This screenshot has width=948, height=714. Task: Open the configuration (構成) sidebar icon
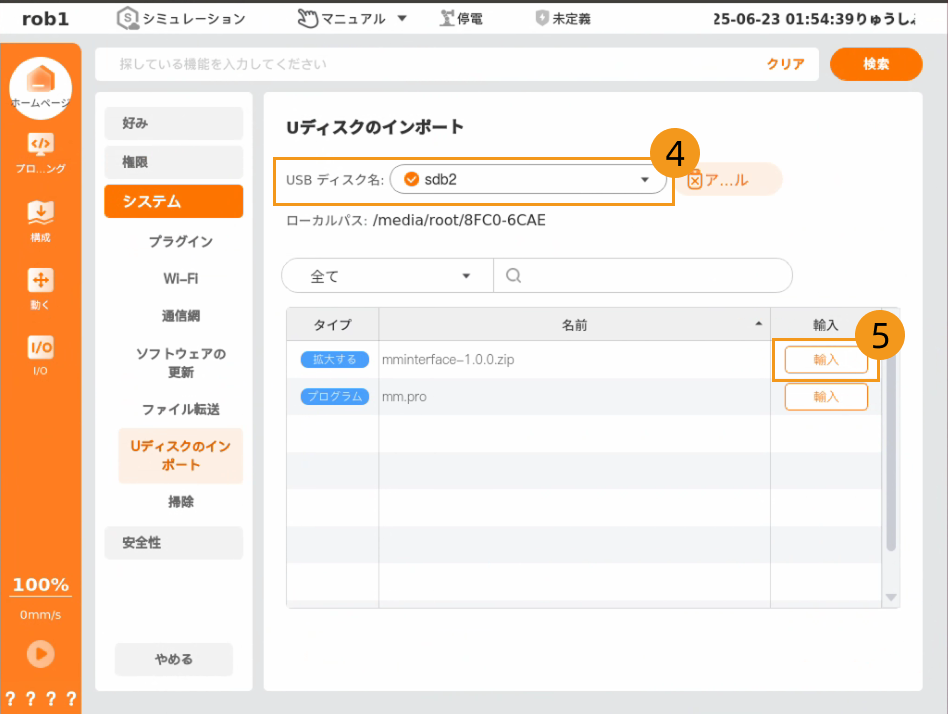click(x=40, y=214)
